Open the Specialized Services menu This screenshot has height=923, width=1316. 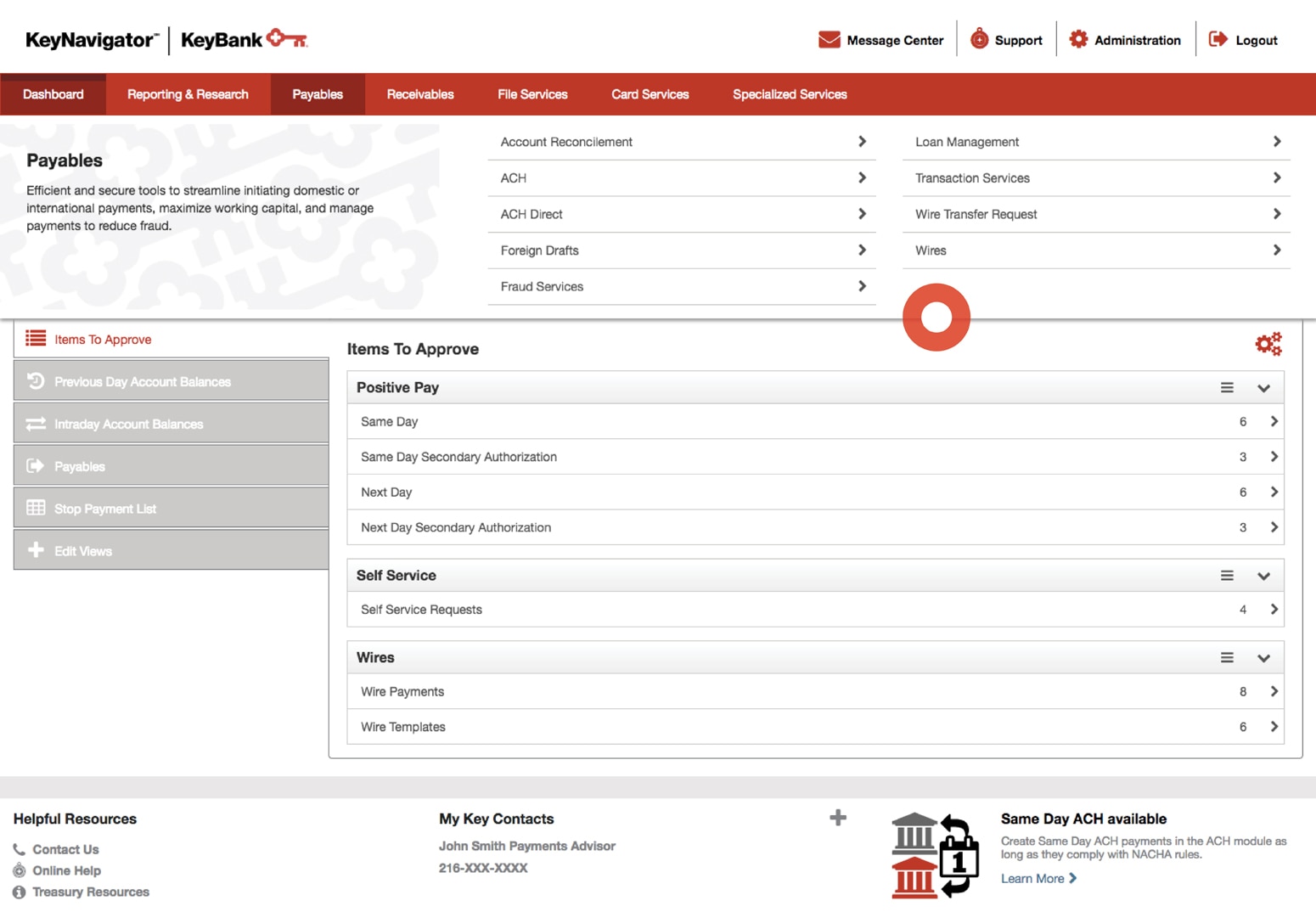[x=790, y=94]
